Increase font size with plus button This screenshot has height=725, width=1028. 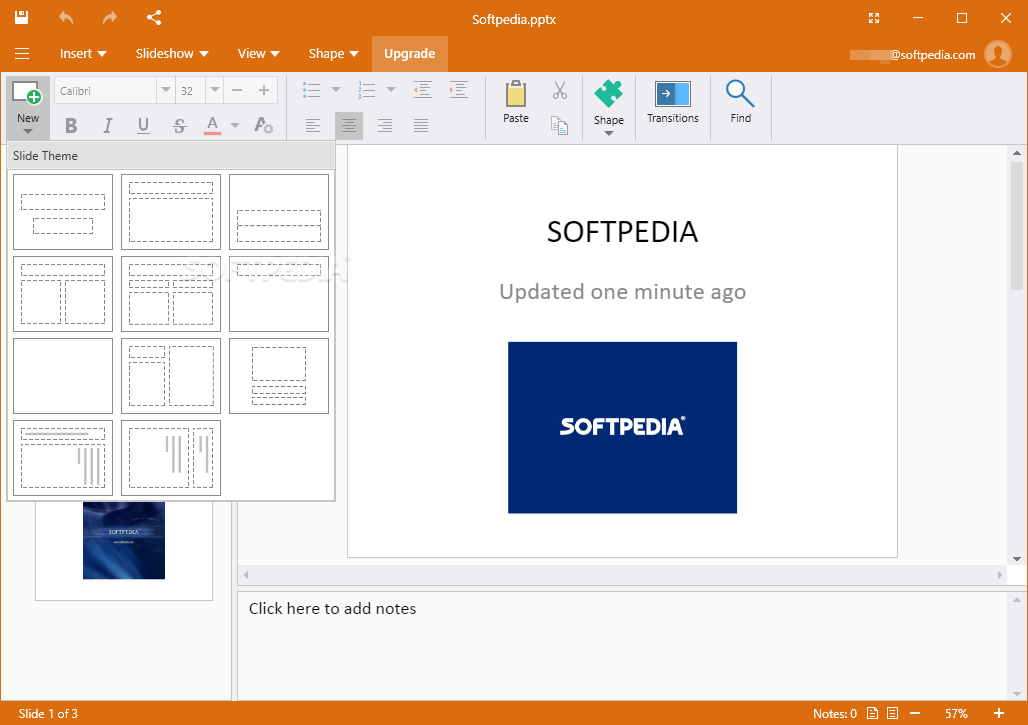point(264,90)
